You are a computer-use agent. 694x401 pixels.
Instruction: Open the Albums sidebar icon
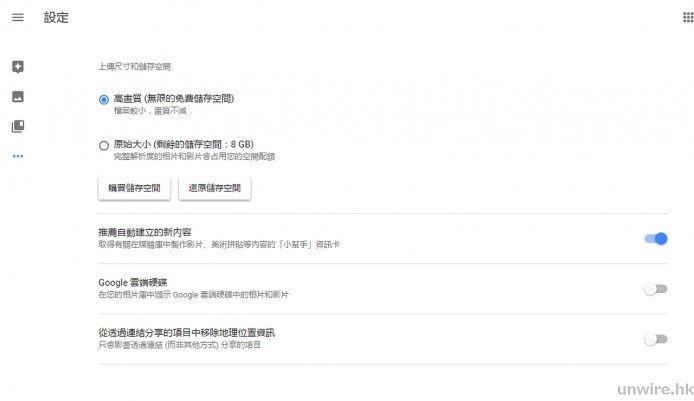pos(17,126)
